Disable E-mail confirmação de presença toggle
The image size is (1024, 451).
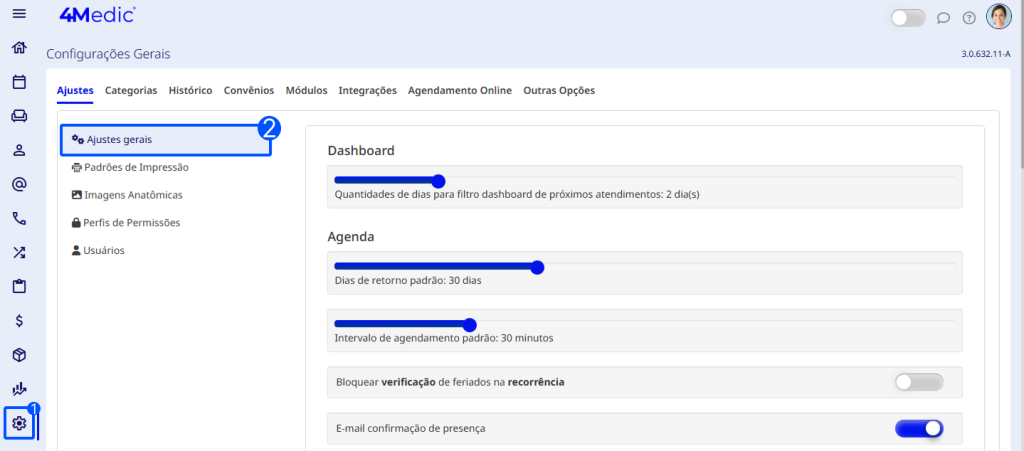tap(918, 428)
